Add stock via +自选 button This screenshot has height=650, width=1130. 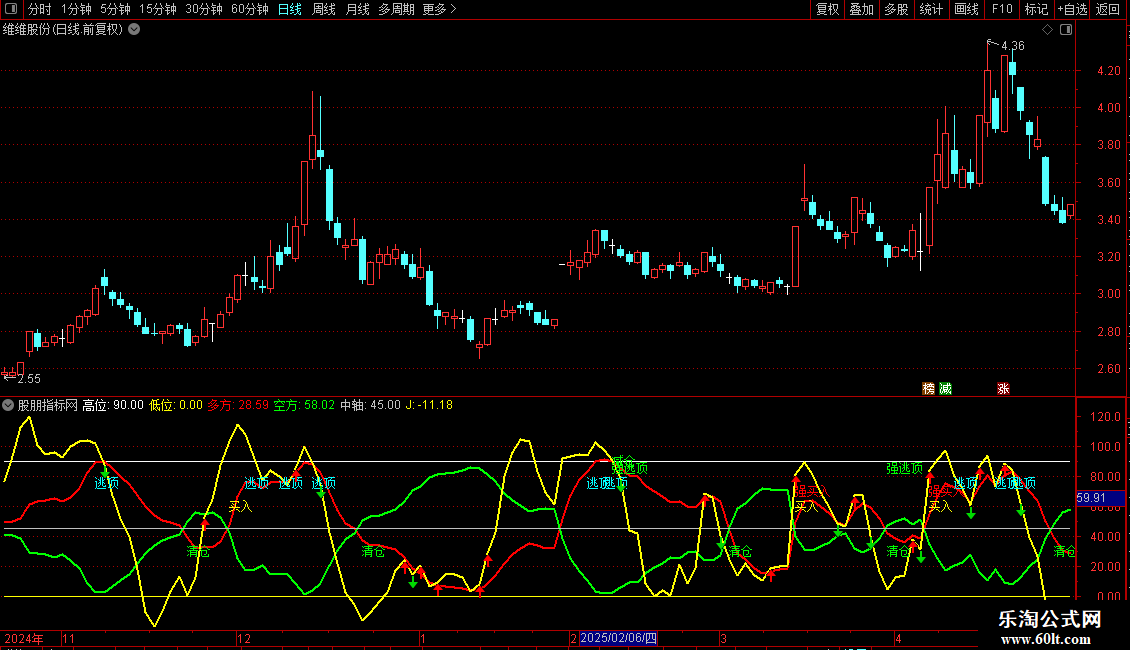(x=1070, y=10)
